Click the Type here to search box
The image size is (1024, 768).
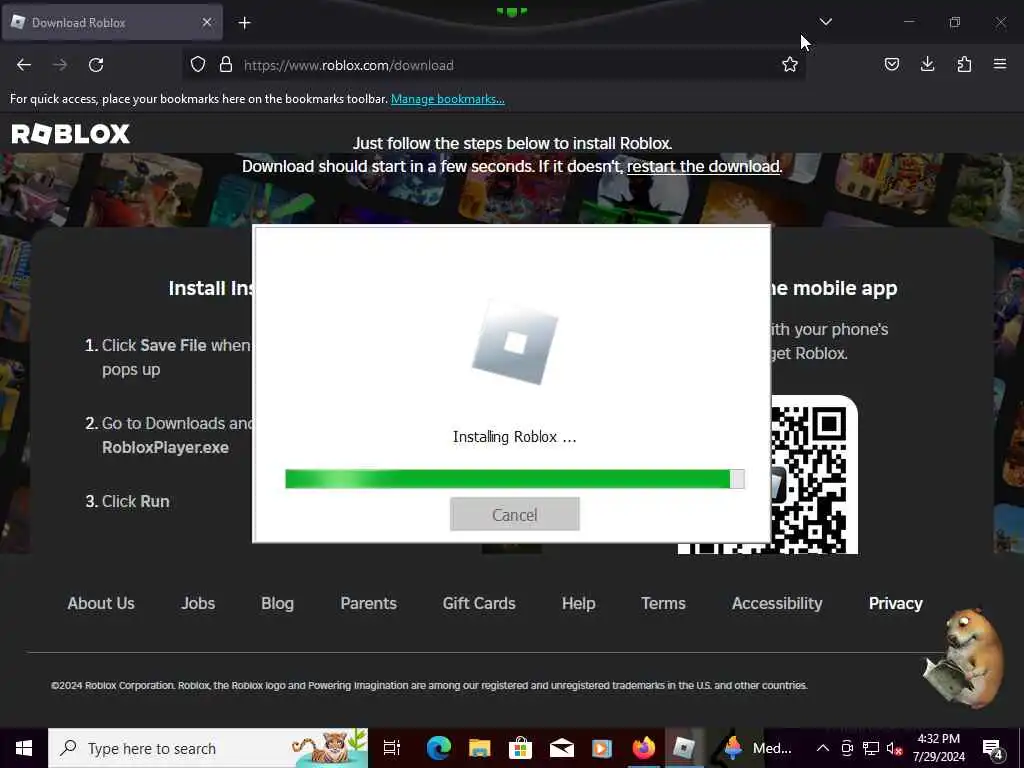[208, 748]
